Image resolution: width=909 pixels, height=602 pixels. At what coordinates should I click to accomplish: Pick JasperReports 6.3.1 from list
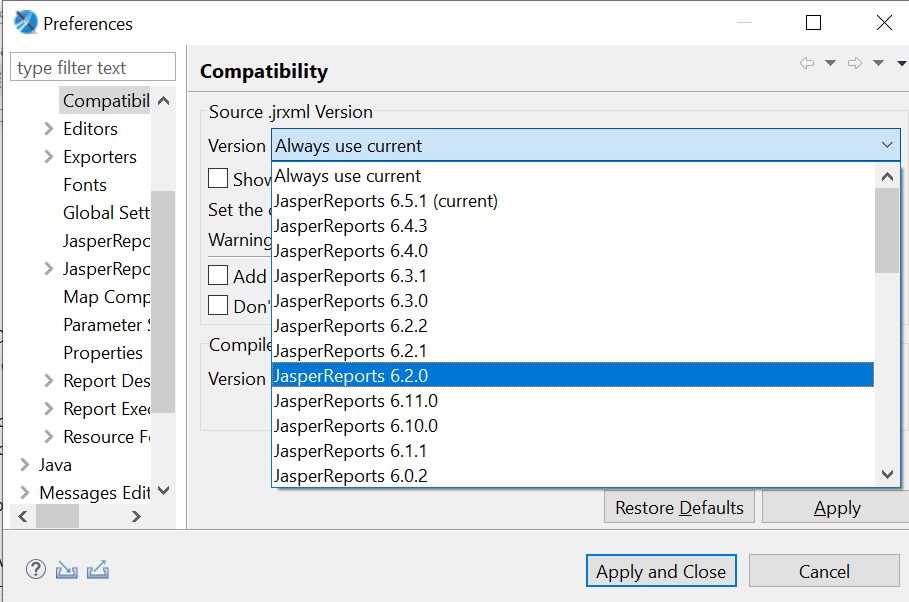[573, 275]
